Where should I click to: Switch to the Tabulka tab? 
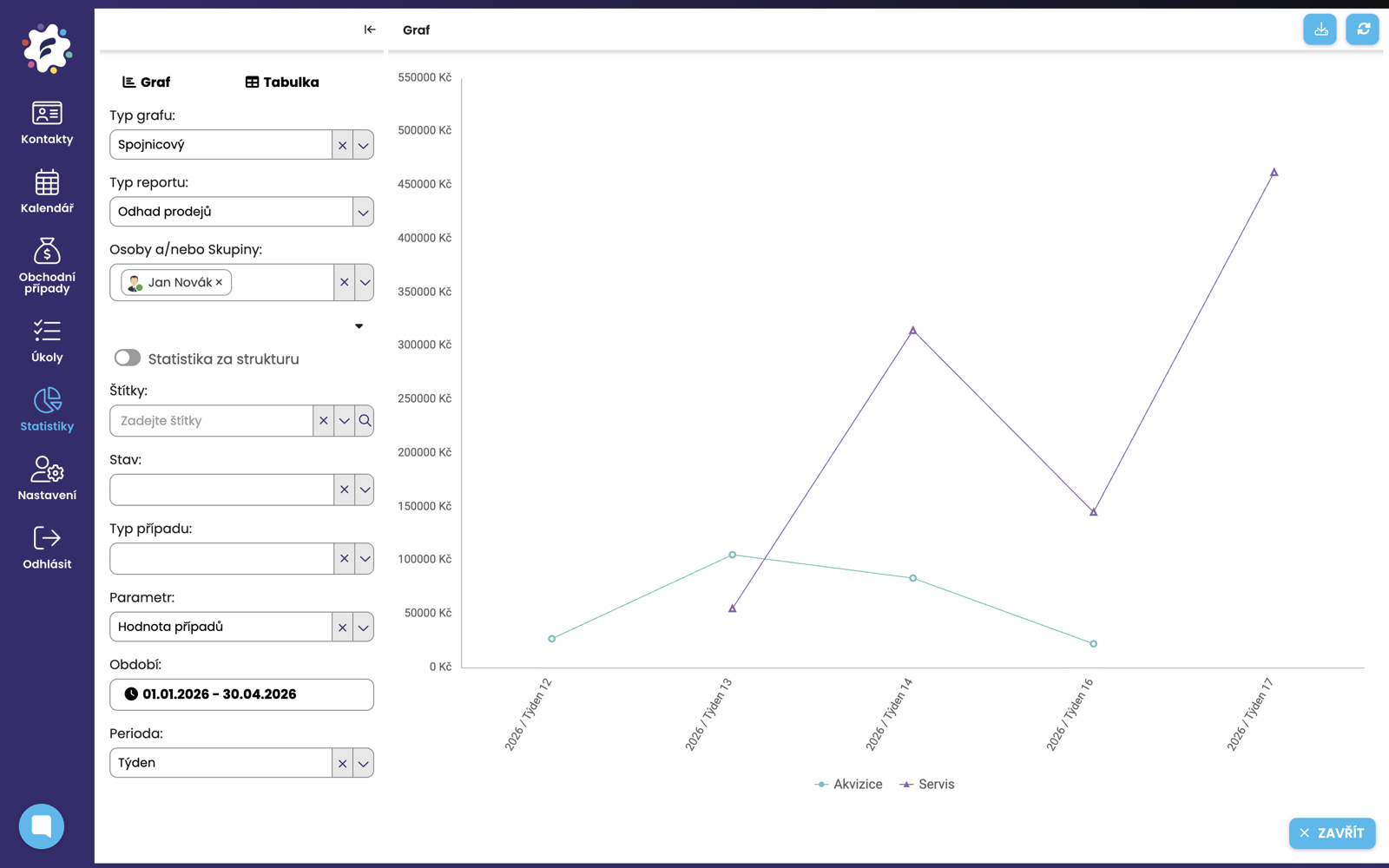pyautogui.click(x=282, y=82)
